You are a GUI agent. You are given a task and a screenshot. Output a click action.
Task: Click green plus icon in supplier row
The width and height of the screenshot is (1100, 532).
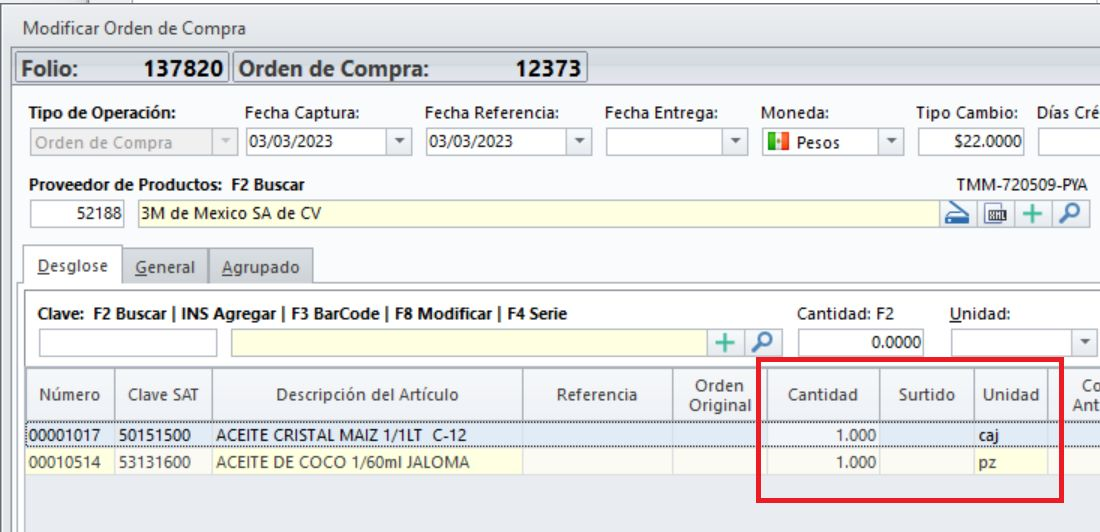coord(1030,214)
